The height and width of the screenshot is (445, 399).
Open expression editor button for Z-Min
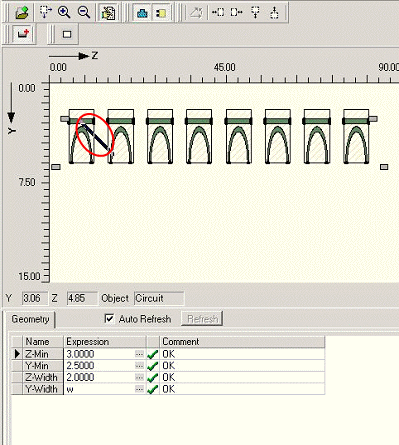(x=139, y=354)
